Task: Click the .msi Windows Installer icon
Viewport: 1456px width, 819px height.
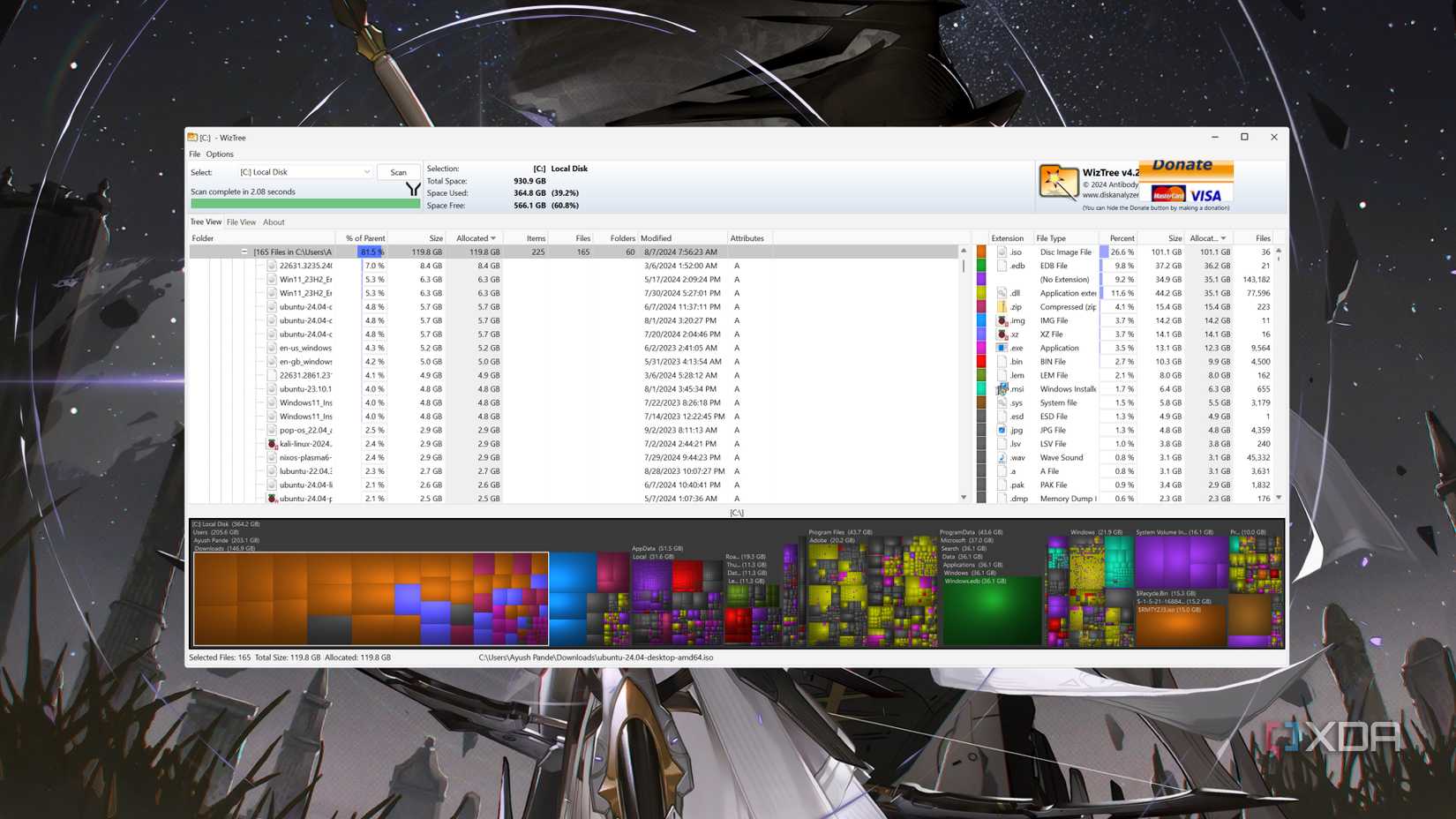Action: pos(1002,389)
